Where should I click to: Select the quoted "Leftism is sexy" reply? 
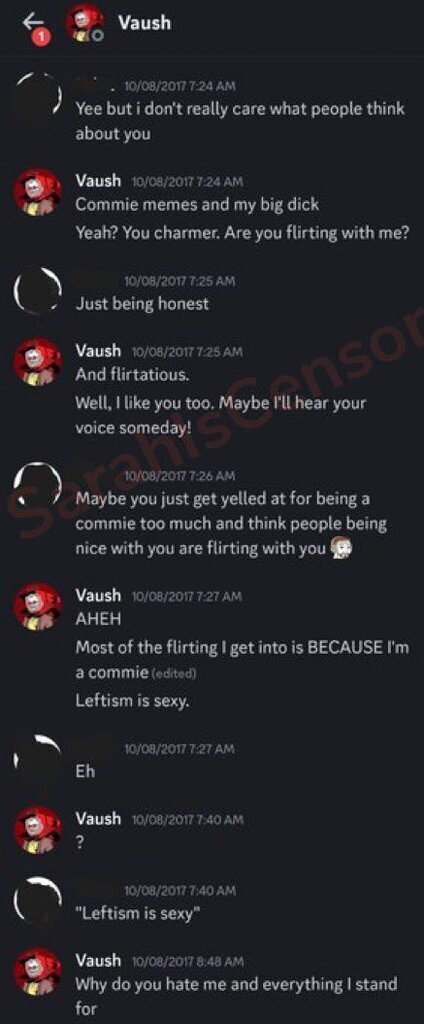(137, 913)
